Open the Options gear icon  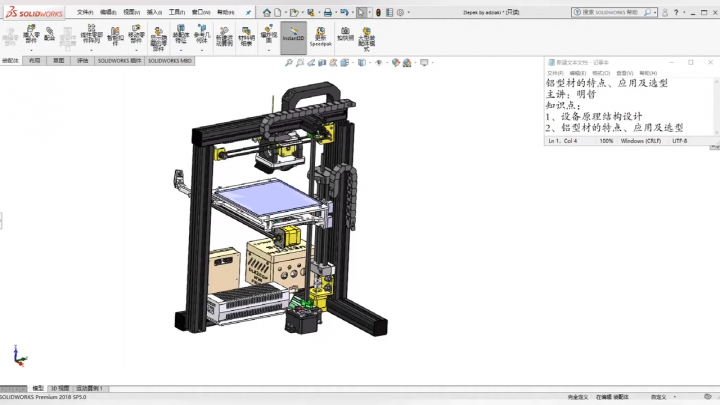coord(400,12)
